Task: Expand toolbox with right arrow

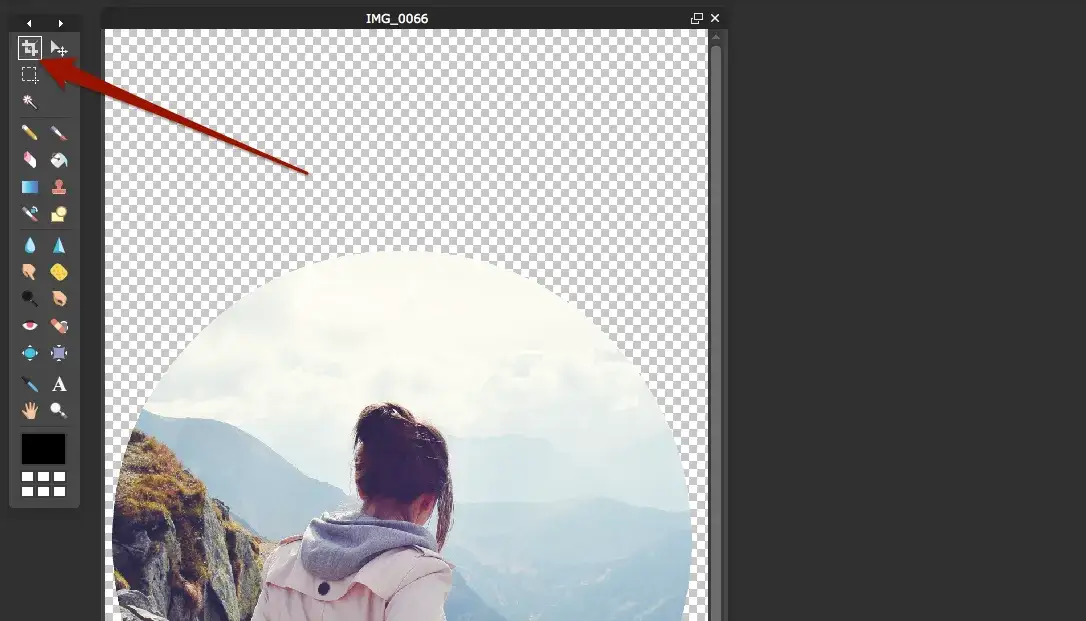Action: 60,22
